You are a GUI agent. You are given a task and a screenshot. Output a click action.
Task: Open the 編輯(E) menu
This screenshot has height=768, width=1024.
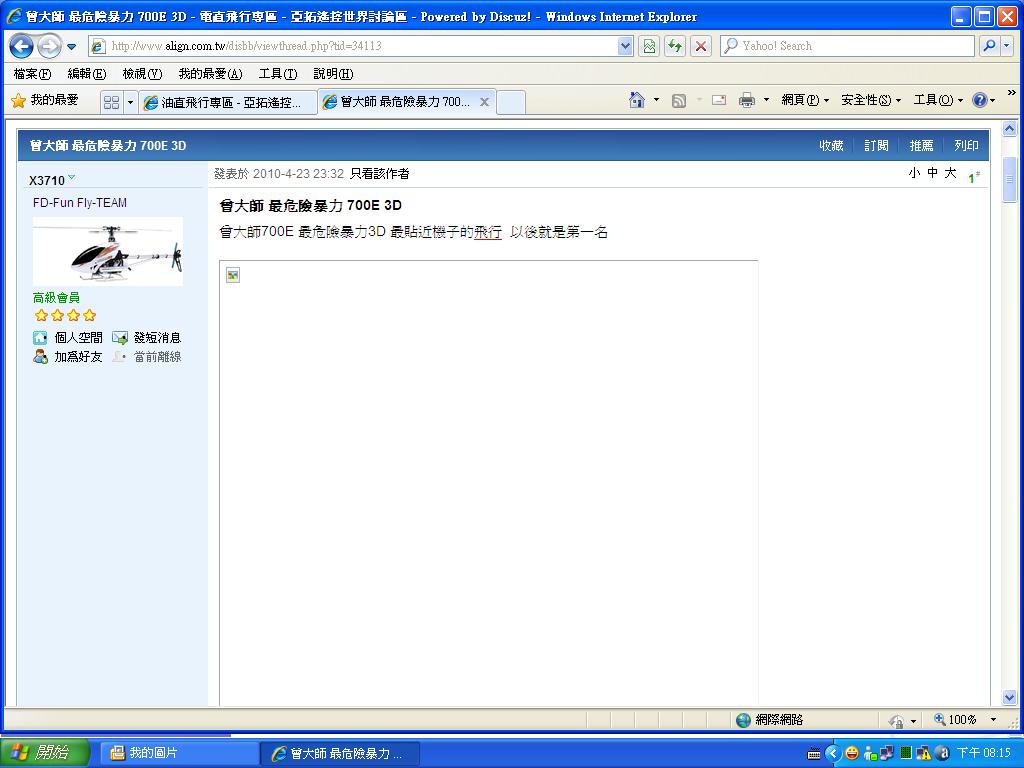pos(86,74)
